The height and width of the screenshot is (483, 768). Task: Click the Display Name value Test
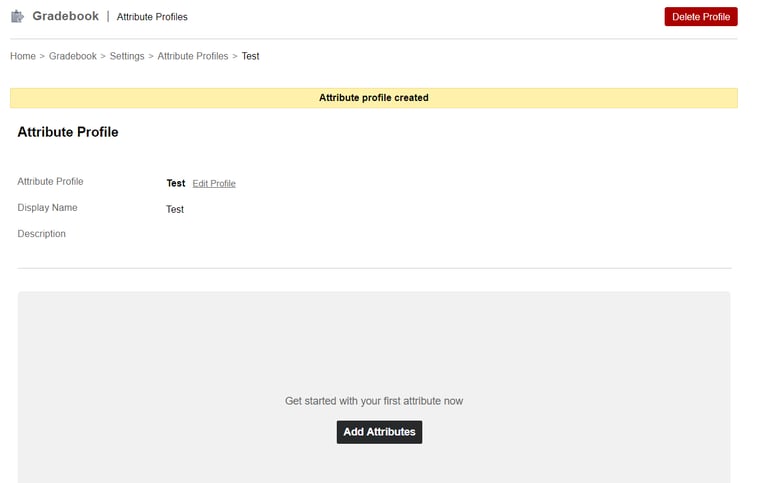tap(175, 209)
